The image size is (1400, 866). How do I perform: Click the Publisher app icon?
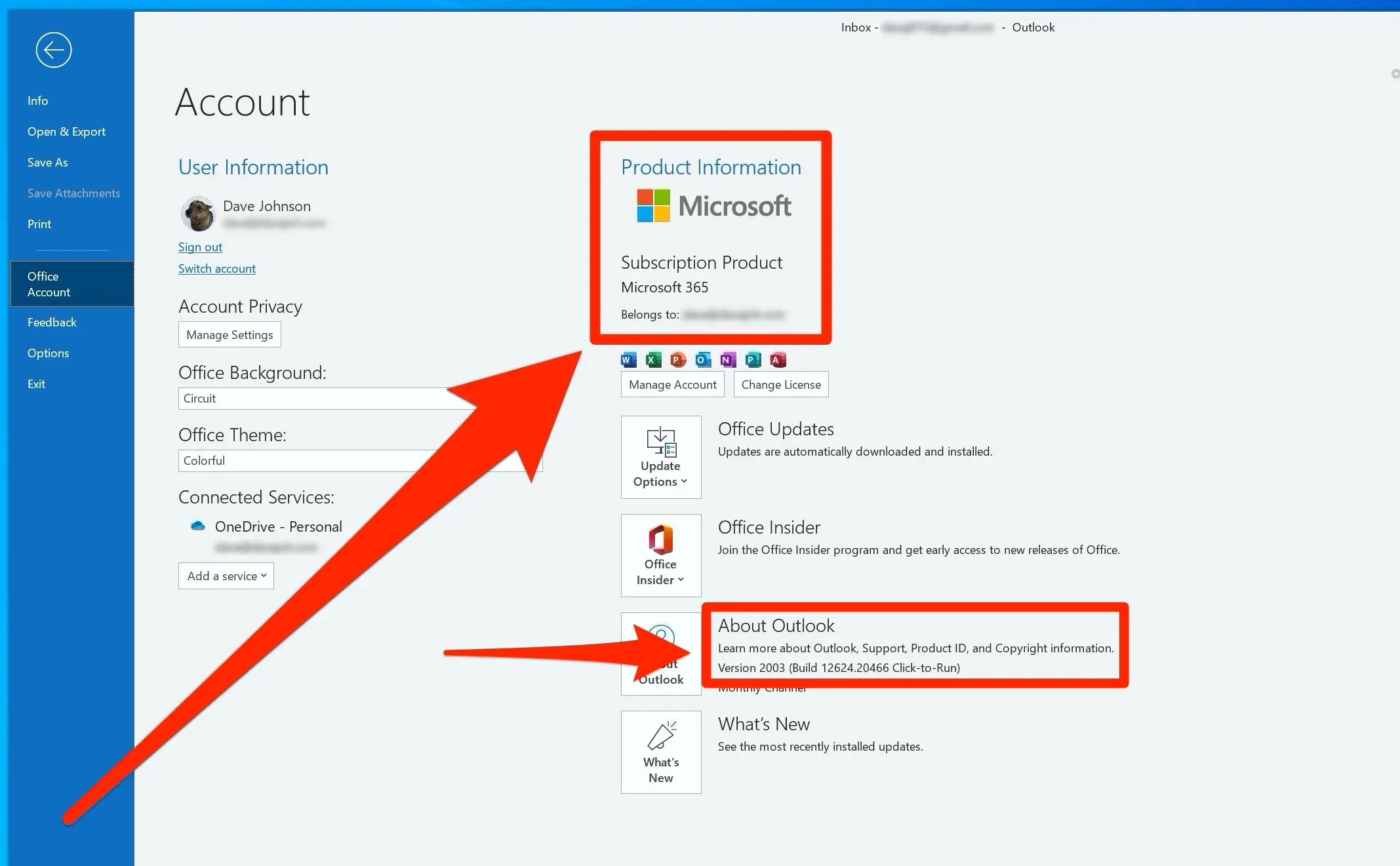click(x=753, y=359)
